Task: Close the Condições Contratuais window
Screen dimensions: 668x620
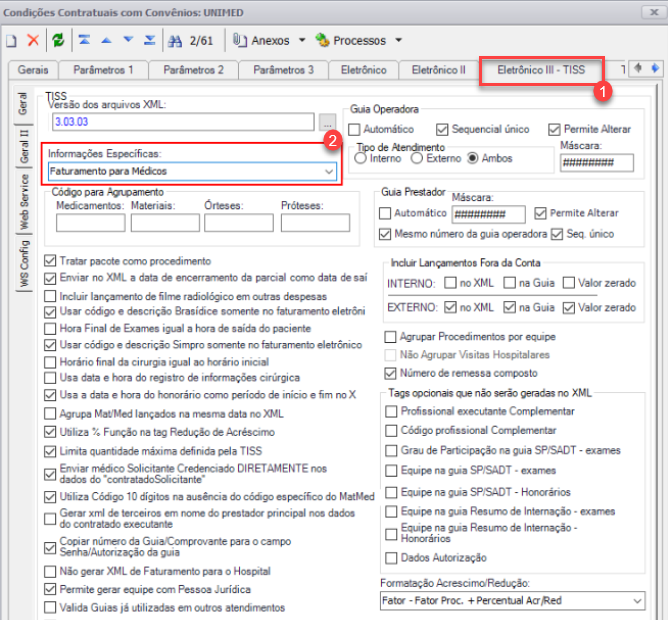Action: pos(654,12)
